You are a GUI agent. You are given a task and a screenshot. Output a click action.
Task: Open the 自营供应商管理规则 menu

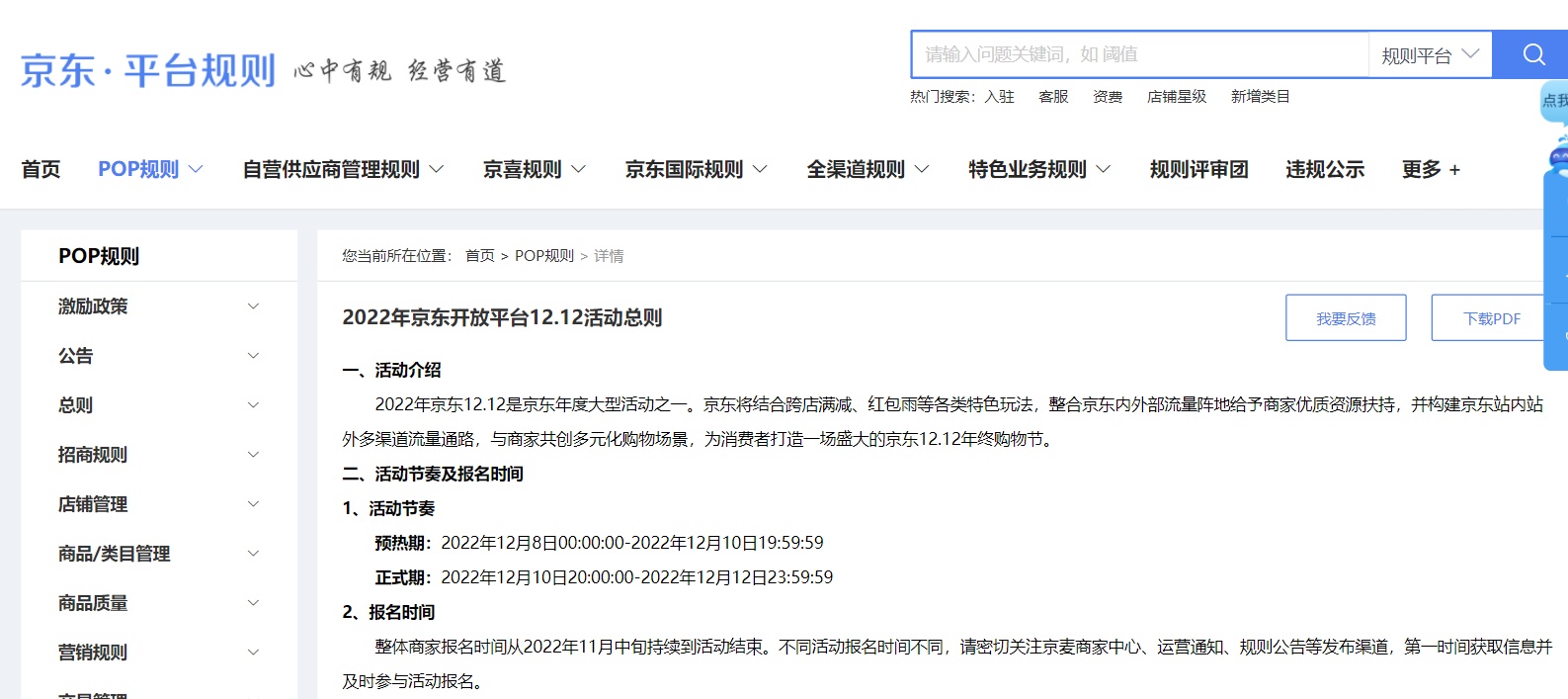343,169
